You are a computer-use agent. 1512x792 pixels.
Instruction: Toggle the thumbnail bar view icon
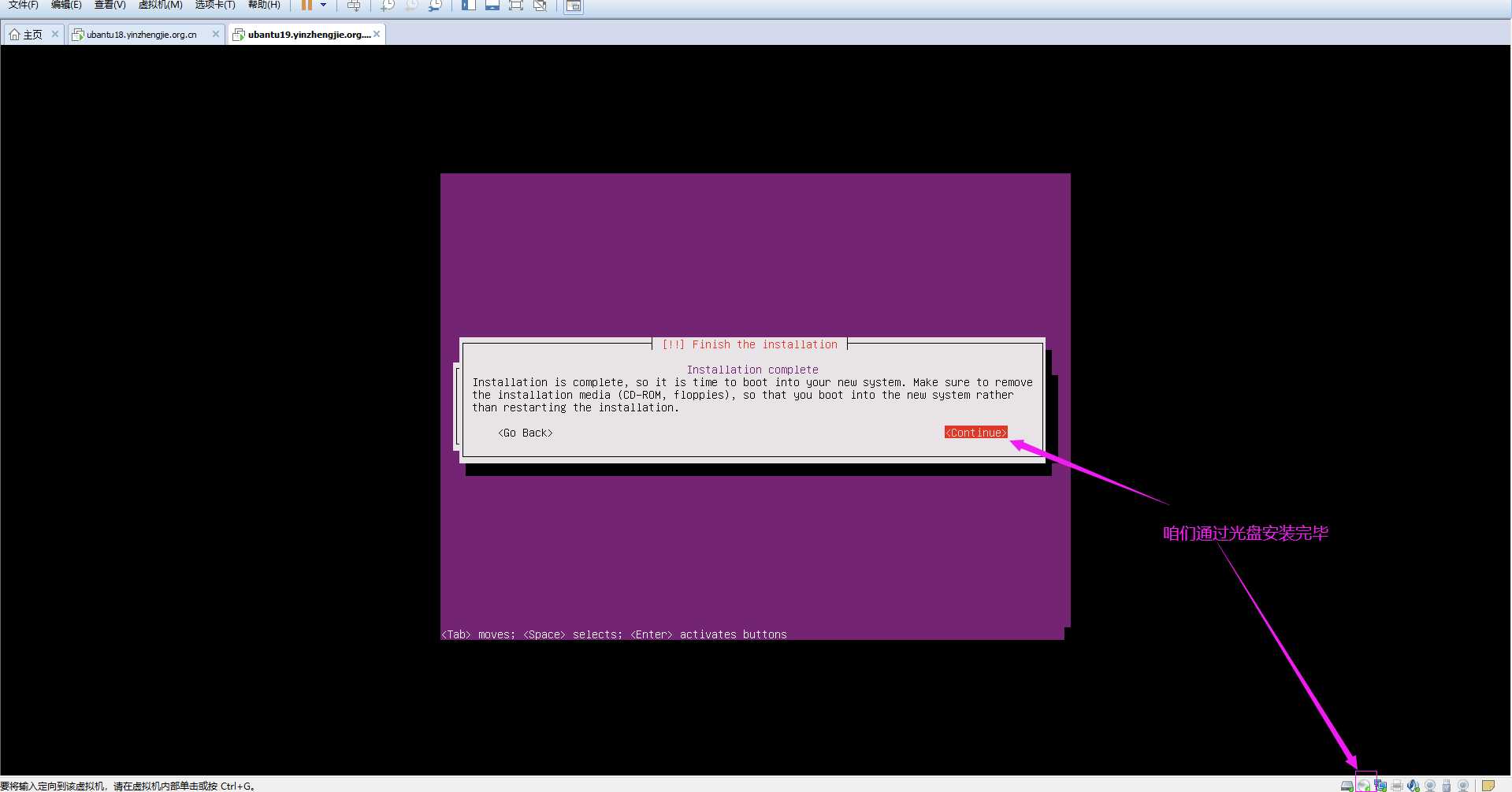(x=492, y=5)
